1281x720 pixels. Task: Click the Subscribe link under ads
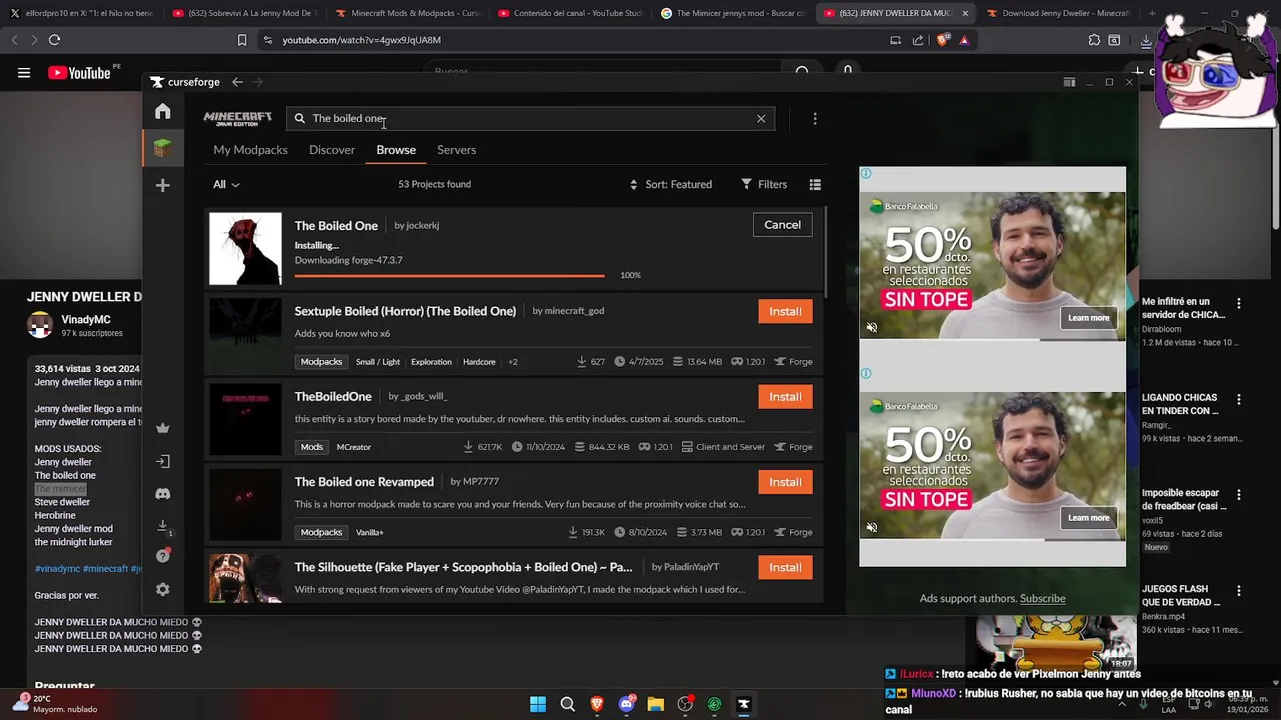1042,598
